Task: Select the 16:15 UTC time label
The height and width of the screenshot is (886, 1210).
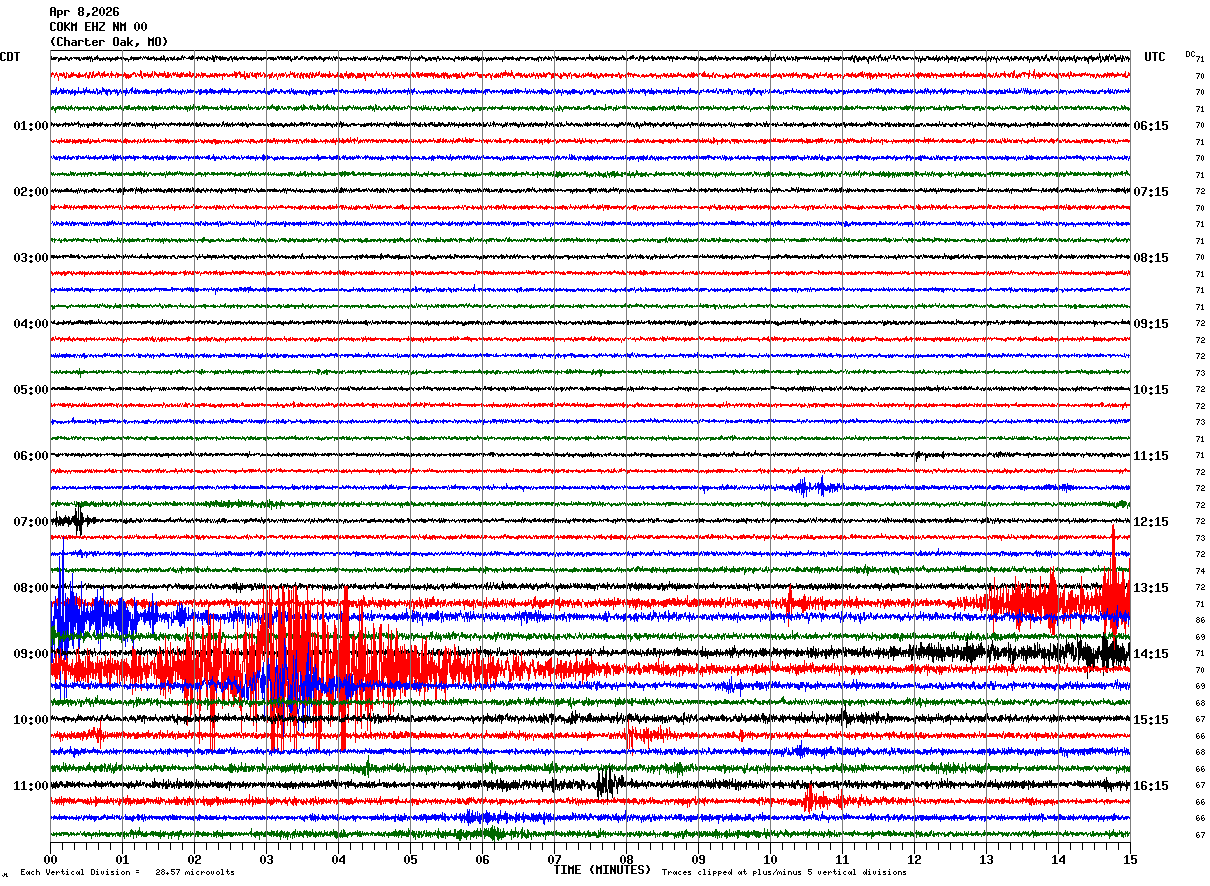Action: pos(1151,786)
